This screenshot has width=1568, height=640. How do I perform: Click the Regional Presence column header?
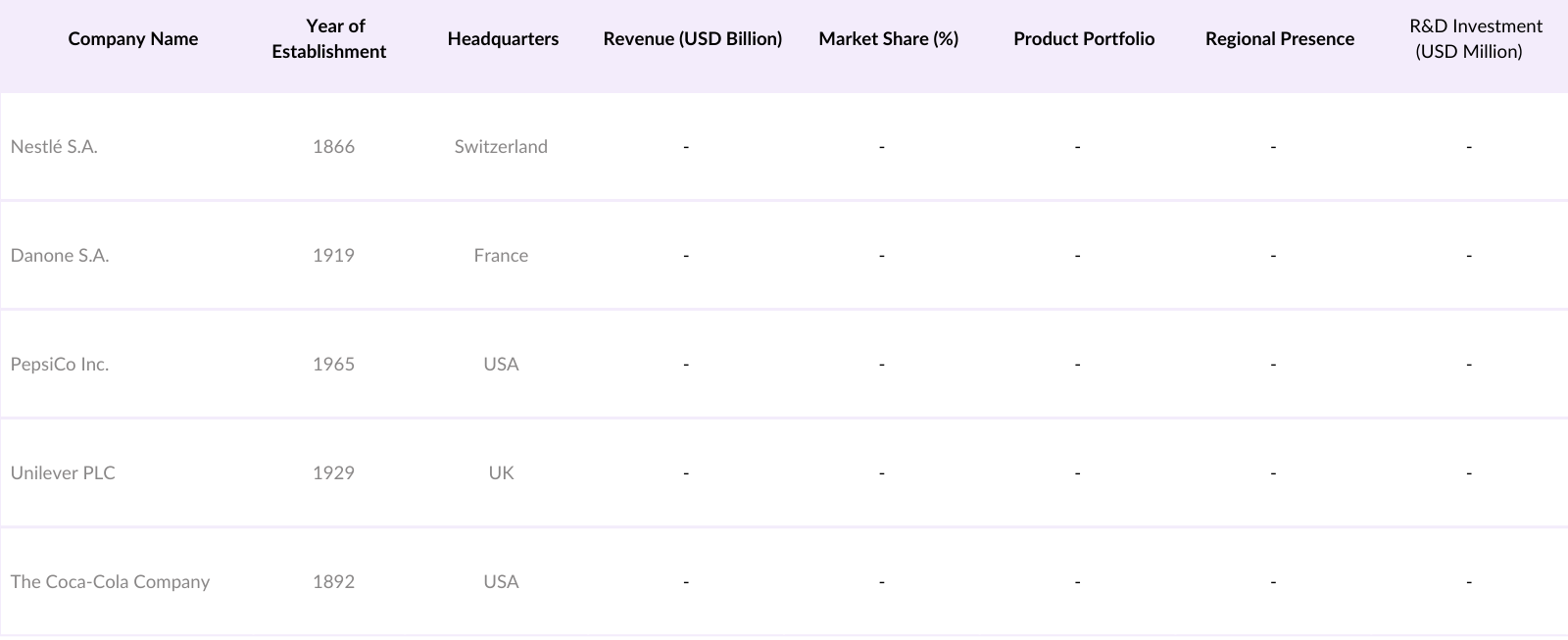coord(1280,39)
